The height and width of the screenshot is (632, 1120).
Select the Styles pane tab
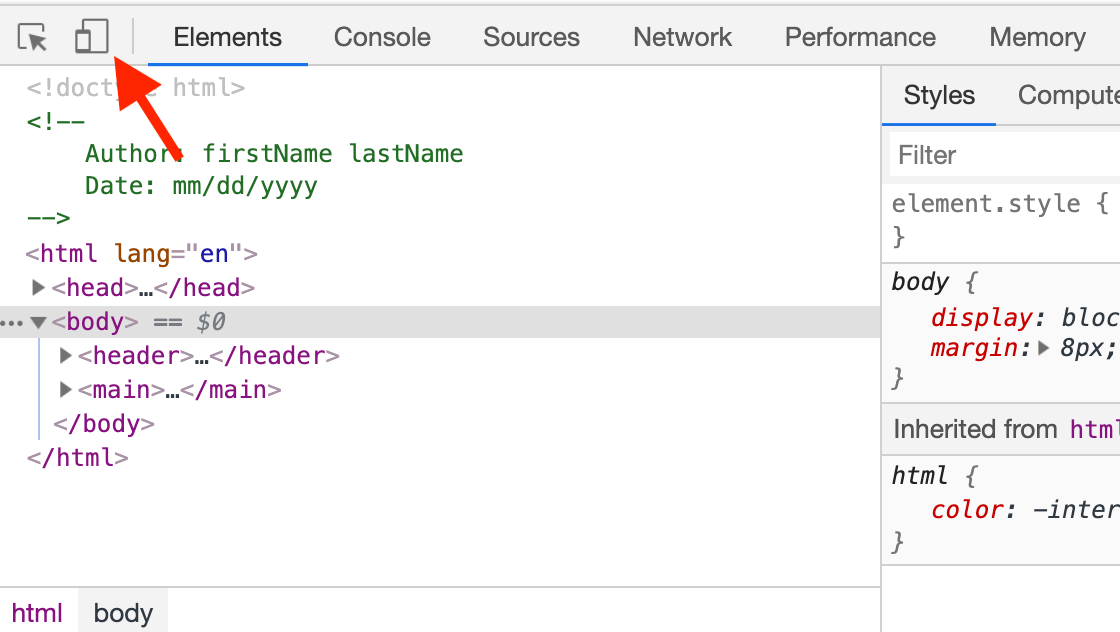[939, 95]
